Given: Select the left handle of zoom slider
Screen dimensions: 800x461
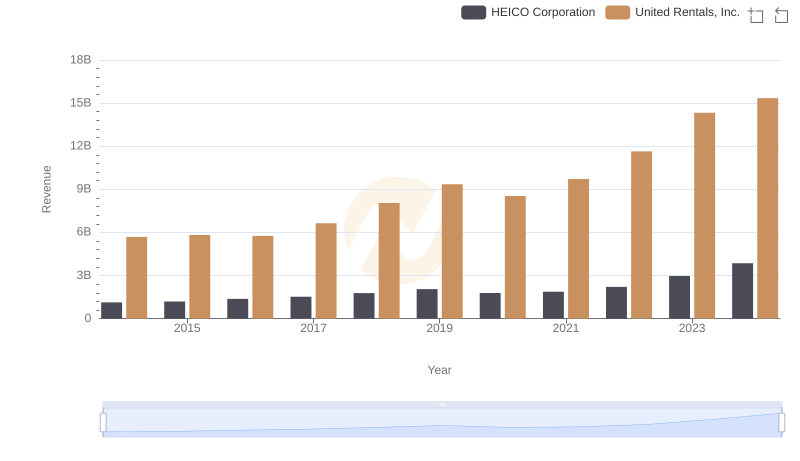Looking at the screenshot, I should coord(103,423).
